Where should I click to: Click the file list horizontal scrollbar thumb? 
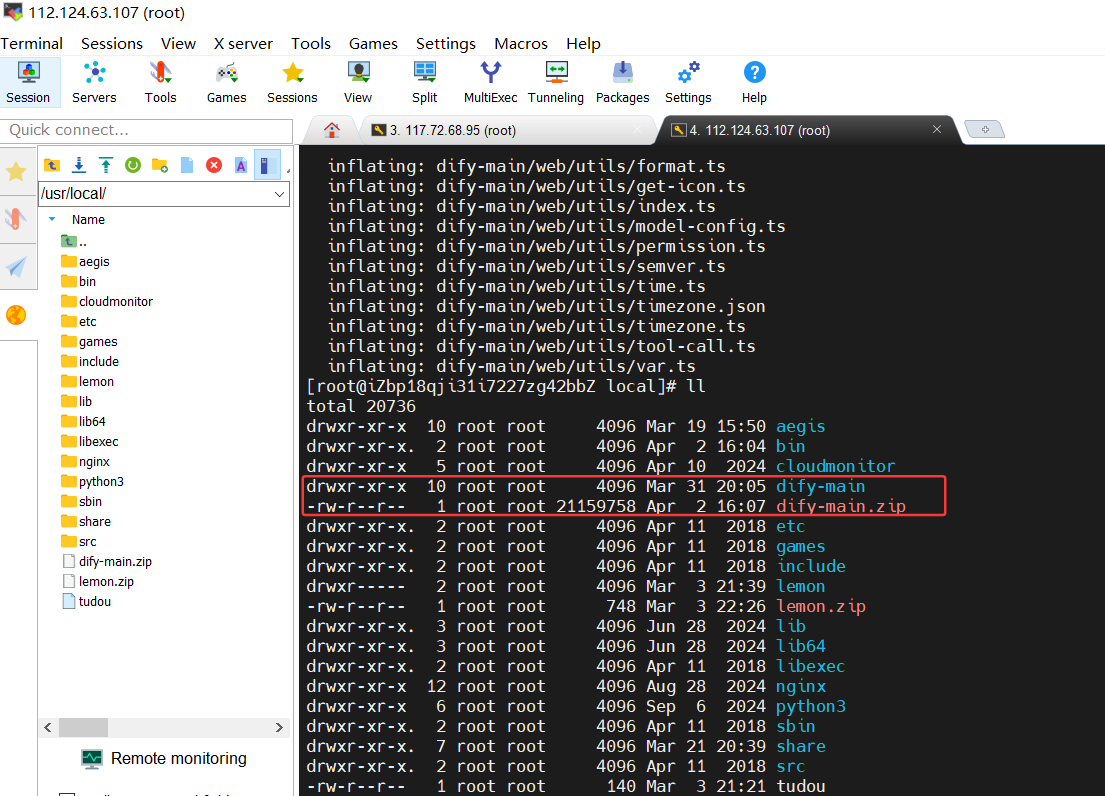click(x=83, y=728)
